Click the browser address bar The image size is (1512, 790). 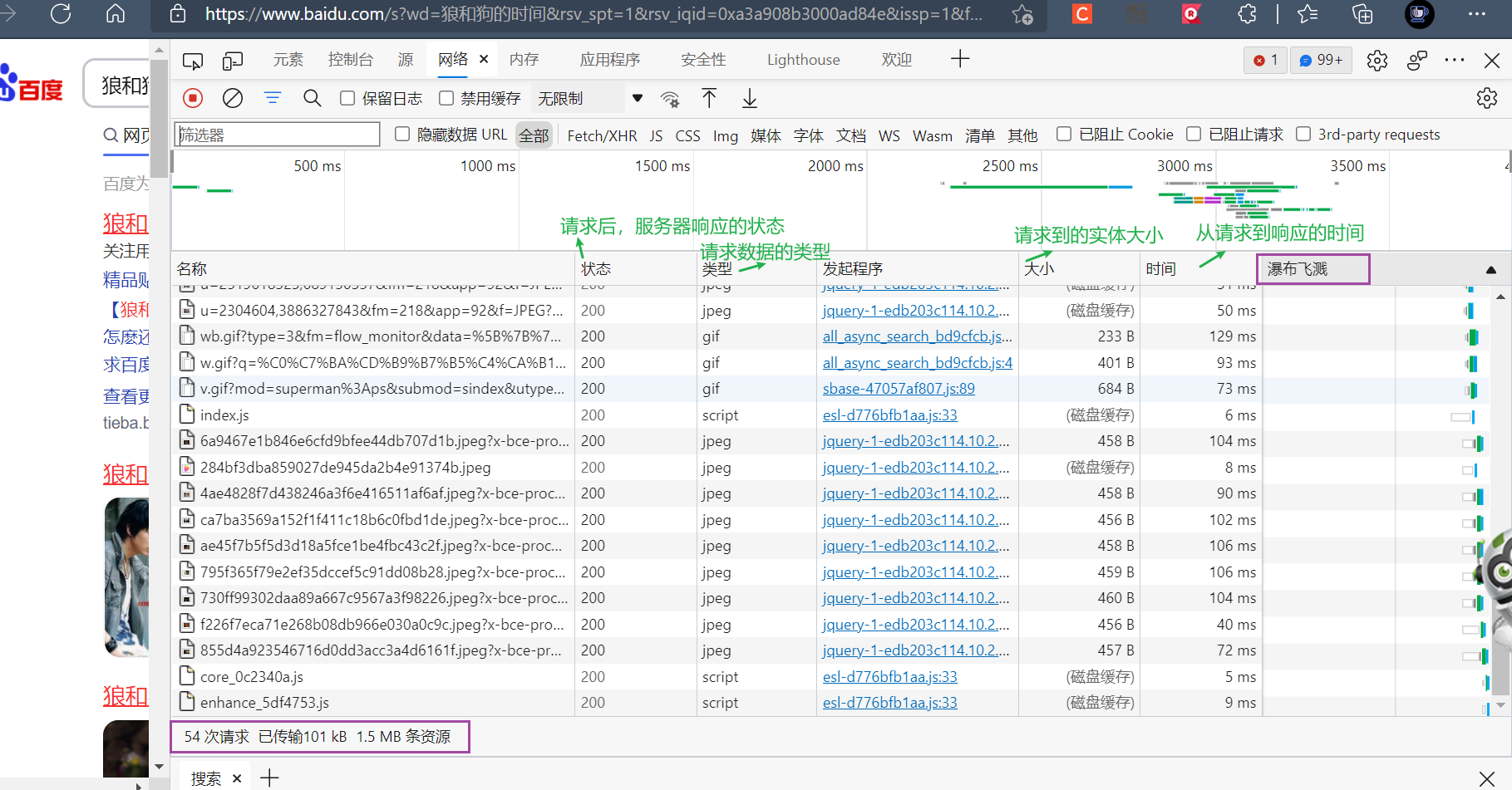tap(593, 14)
